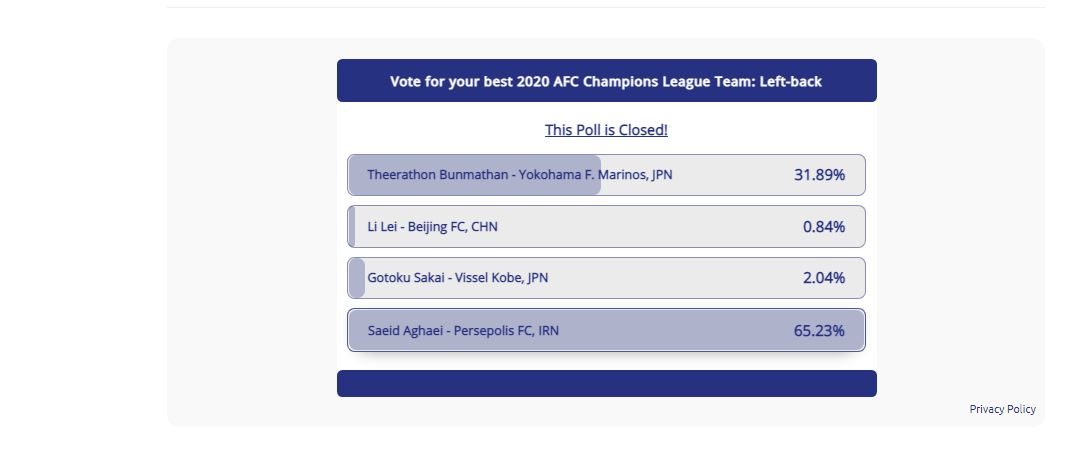Click the small fill bar in Li Lei row

pos(352,227)
